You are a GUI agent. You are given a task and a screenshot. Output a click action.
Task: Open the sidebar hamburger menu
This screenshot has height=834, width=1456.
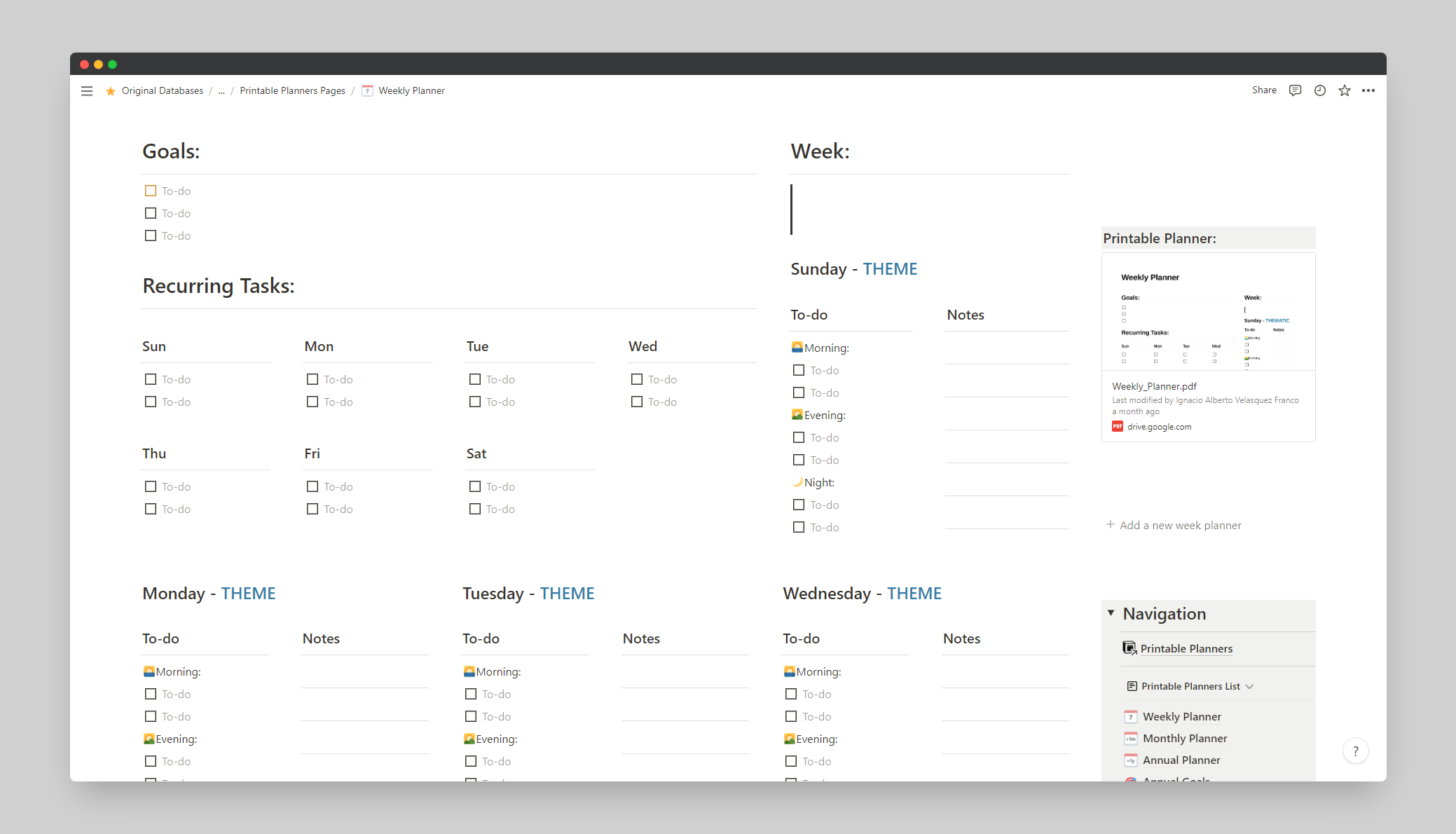click(x=86, y=90)
